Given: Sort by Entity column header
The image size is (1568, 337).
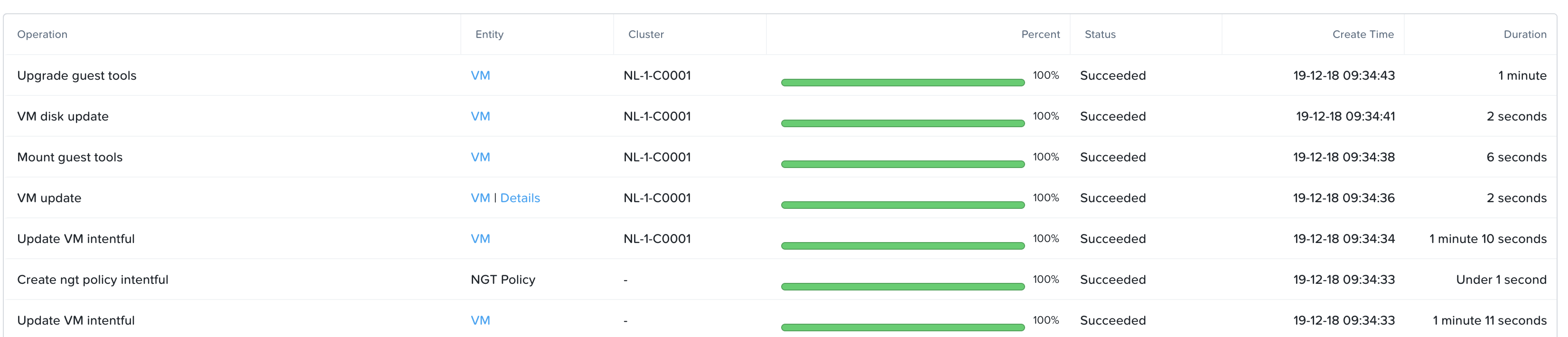Looking at the screenshot, I should 489,35.
